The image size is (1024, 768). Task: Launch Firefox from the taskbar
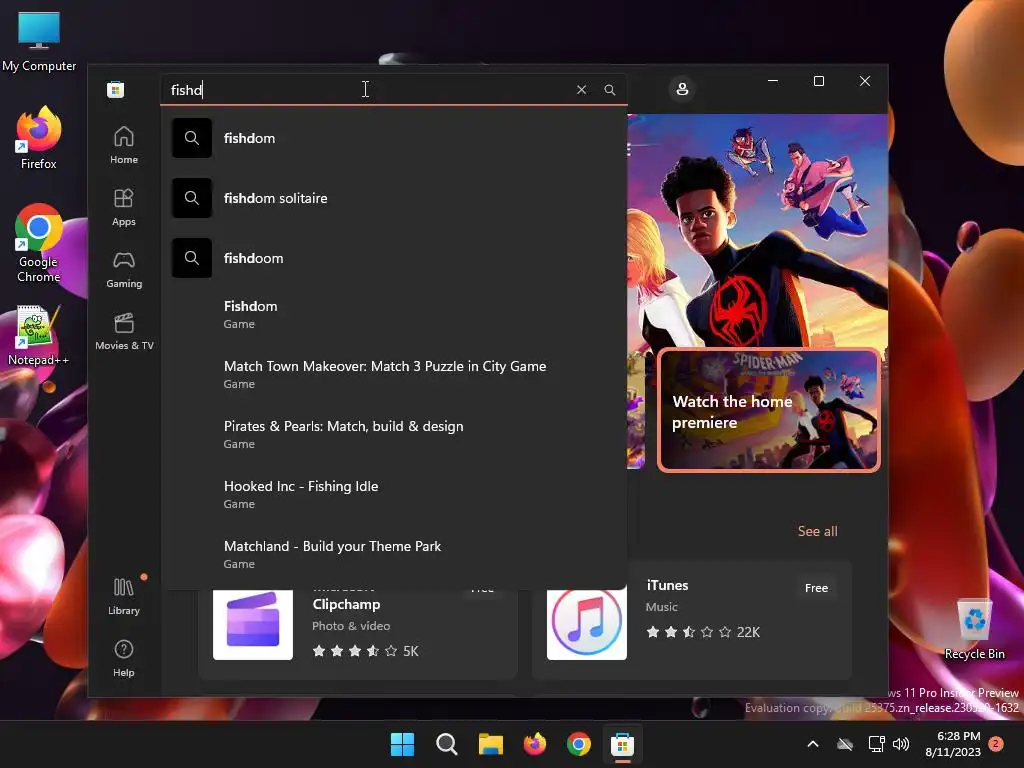535,744
